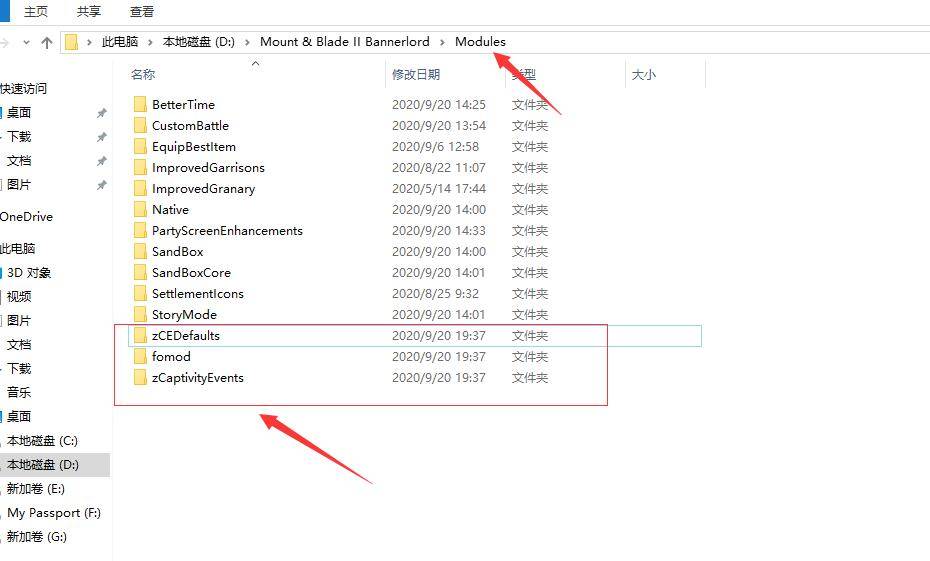The image size is (930, 561).
Task: Sort by 修改日期 column header
Action: (x=416, y=74)
